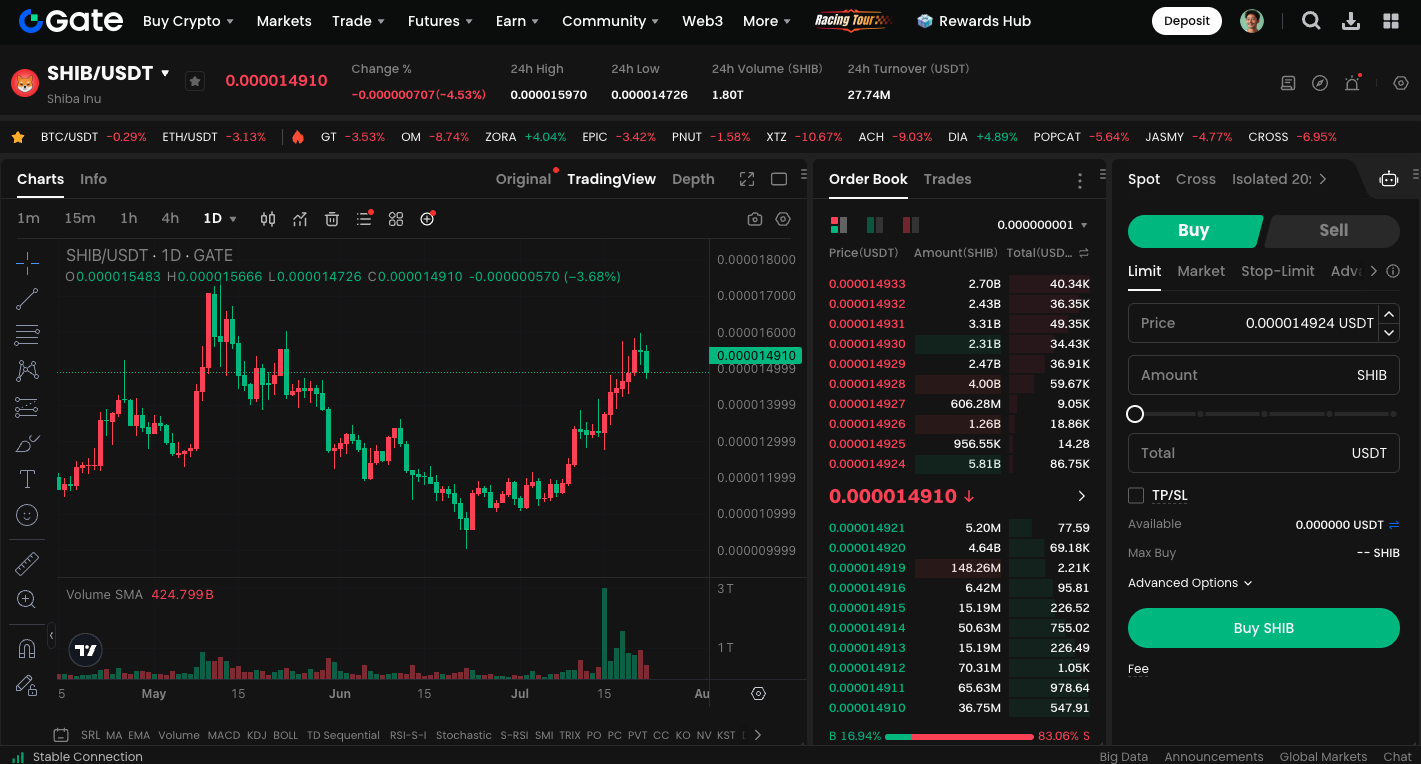Switch to the Sell toggle
This screenshot has height=764, width=1421.
[1333, 230]
